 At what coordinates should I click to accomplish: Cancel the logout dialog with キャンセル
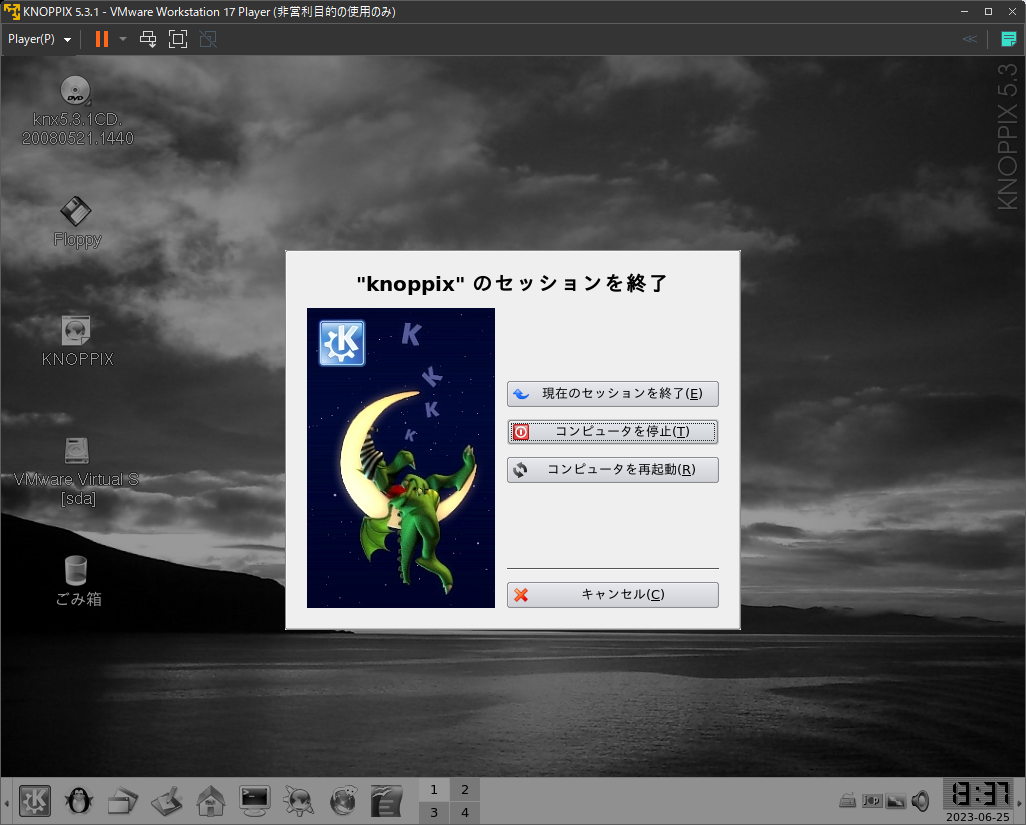(612, 595)
